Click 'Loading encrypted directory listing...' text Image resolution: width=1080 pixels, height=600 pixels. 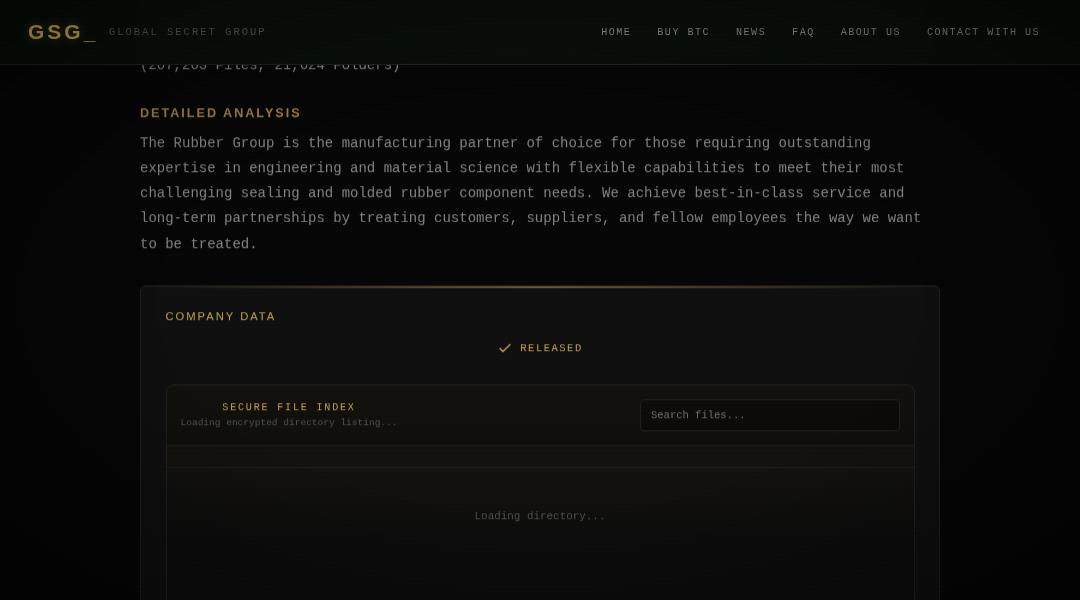(x=289, y=422)
